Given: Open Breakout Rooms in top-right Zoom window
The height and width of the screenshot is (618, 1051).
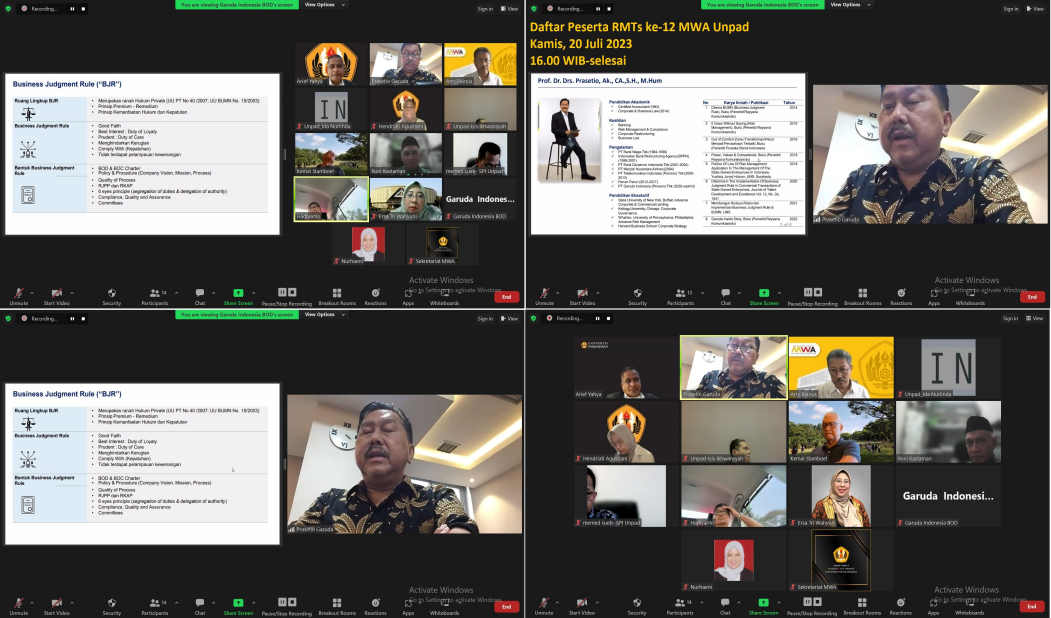Looking at the screenshot, I should pyautogui.click(x=863, y=296).
